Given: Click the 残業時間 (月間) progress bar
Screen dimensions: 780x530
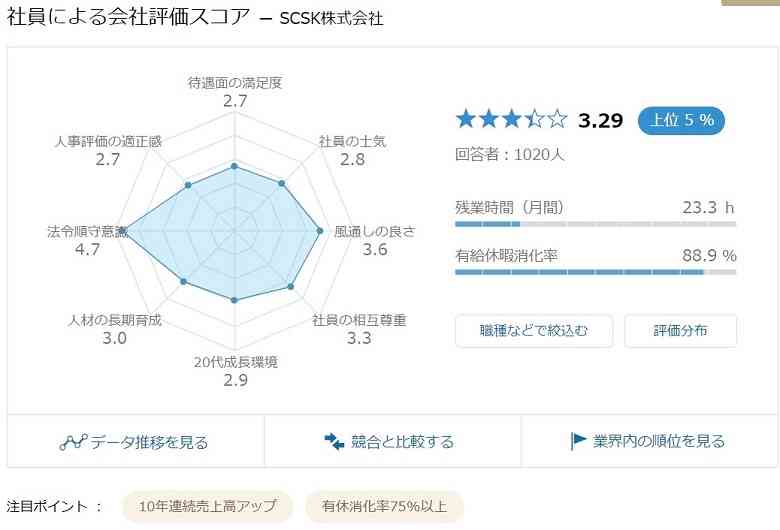Looking at the screenshot, I should point(595,224).
